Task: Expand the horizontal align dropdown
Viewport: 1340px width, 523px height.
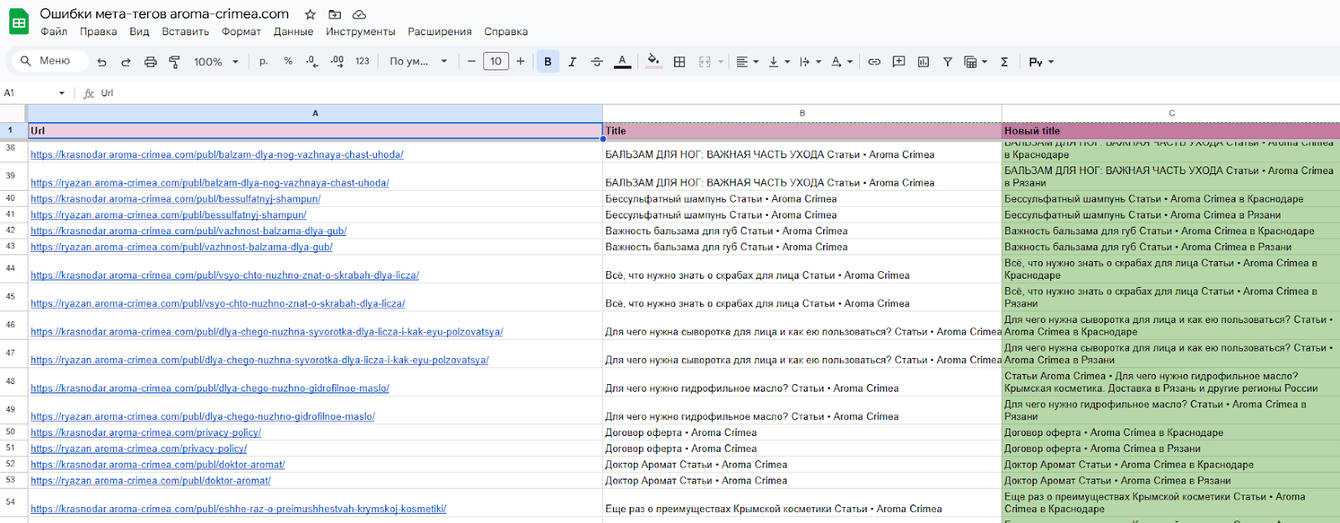Action: (746, 62)
